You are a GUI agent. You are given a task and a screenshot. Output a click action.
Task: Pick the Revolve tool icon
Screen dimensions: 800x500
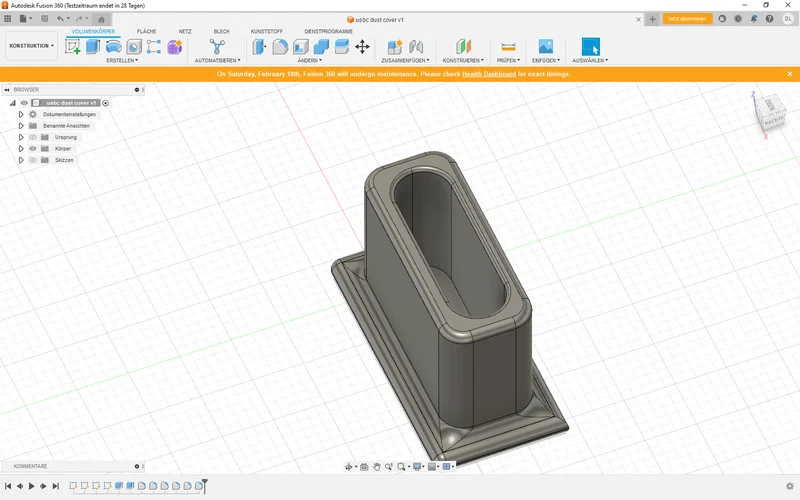(x=113, y=47)
